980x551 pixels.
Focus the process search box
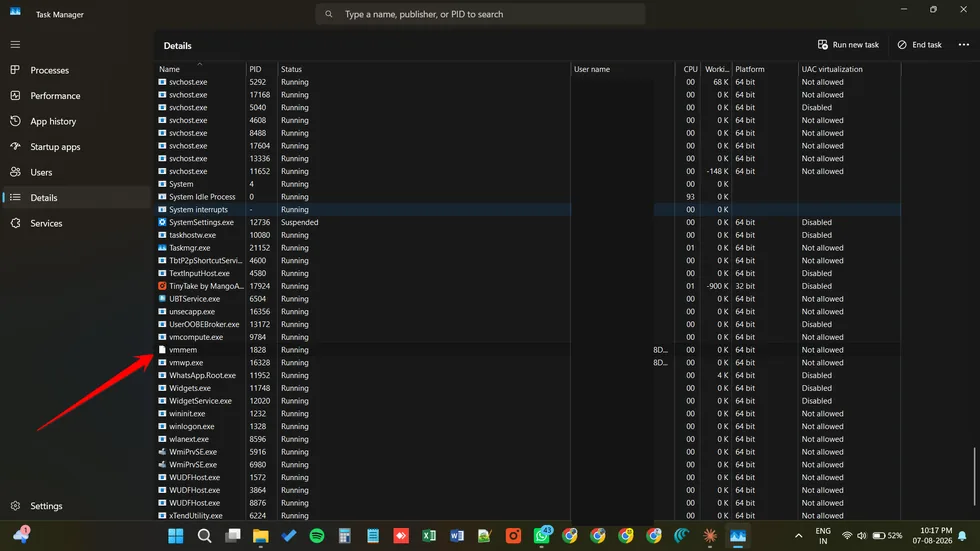point(480,14)
